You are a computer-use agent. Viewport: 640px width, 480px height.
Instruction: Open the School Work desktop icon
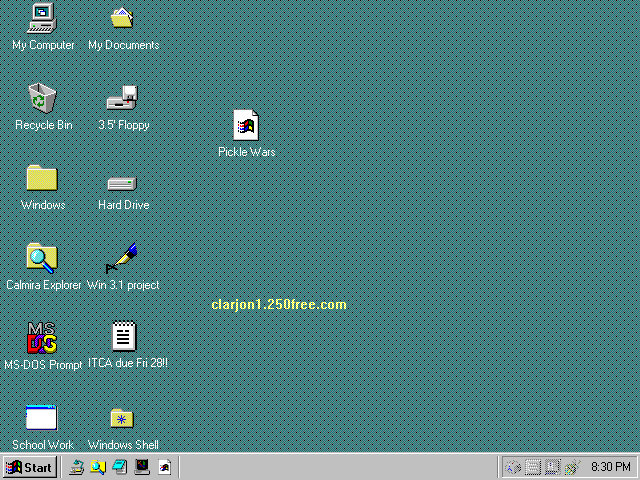[42, 418]
